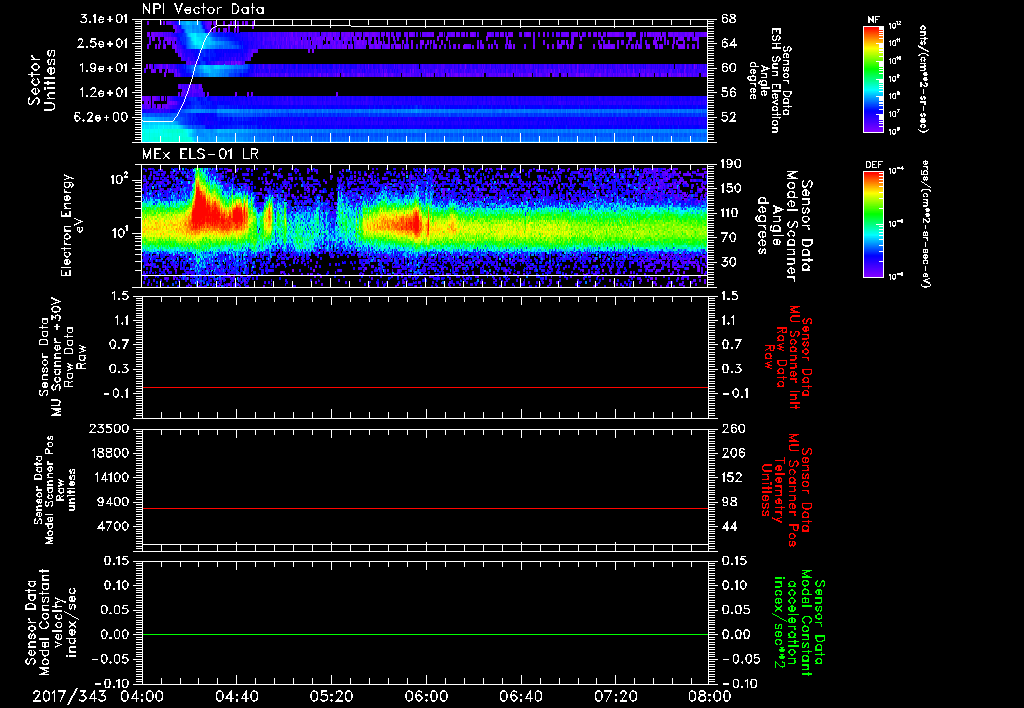Viewport: 1024px width, 708px height.
Task: Select the "Sector Unitless" axis title
Action: [41, 80]
